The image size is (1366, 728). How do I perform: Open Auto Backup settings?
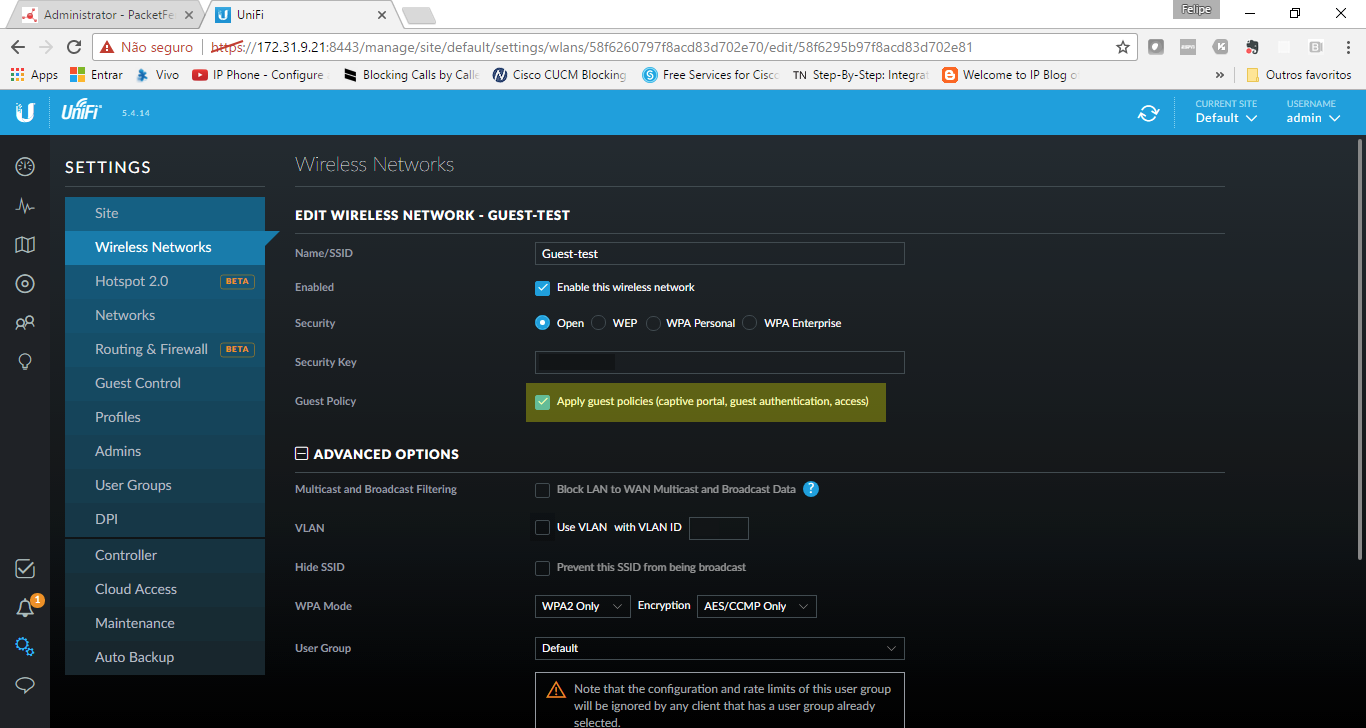[165, 657]
